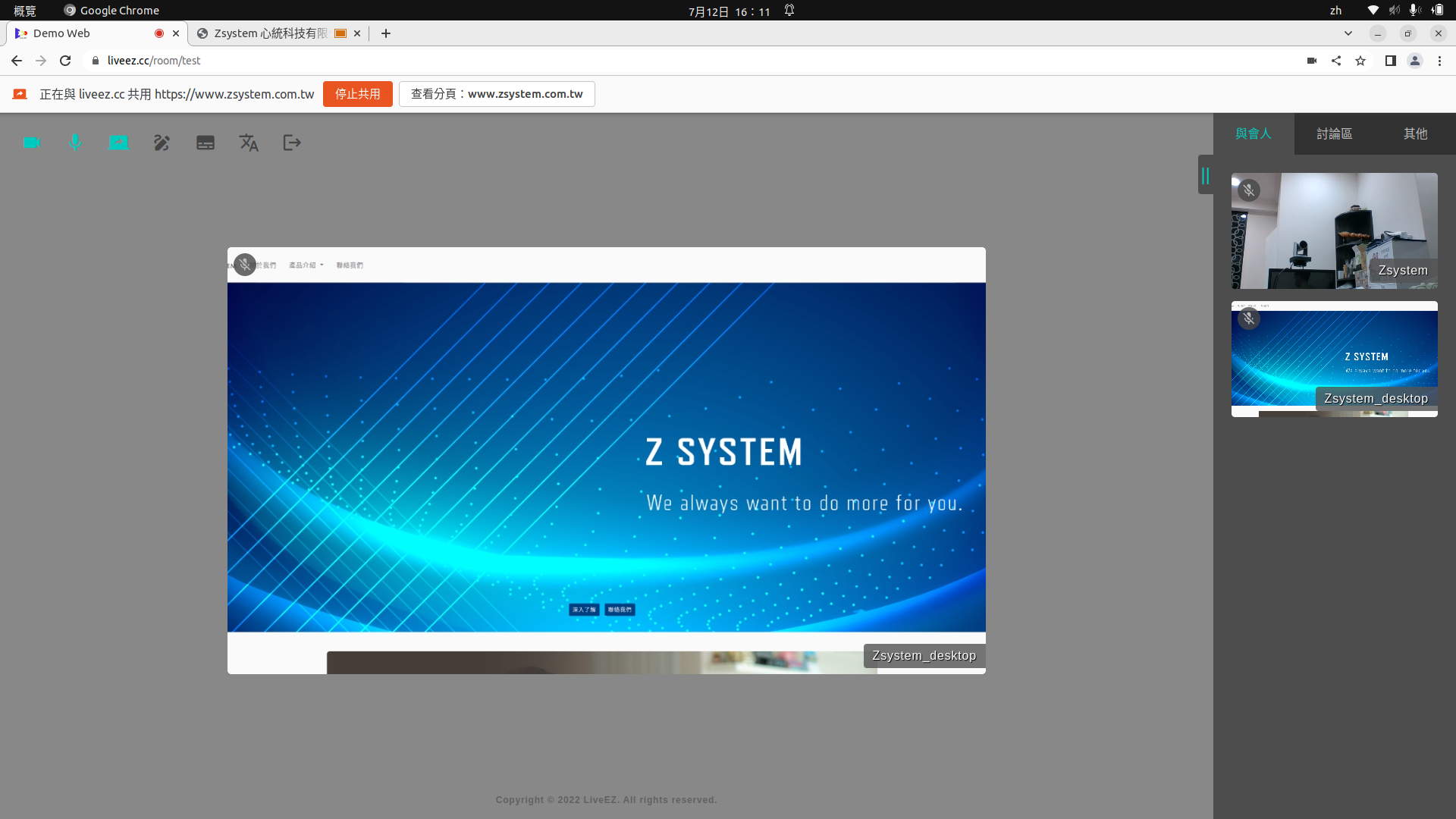This screenshot has width=1456, height=819.
Task: Click the muted mic icon on the Zsystem_desktop thumbnail
Action: (1249, 318)
